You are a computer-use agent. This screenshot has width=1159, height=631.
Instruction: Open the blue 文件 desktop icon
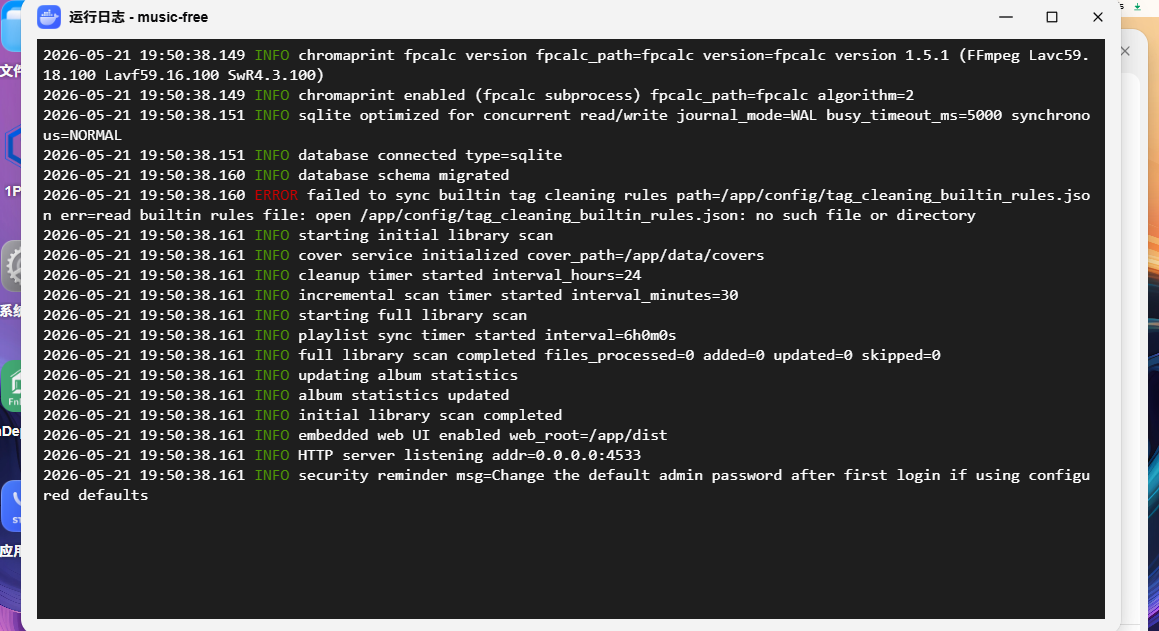10,30
